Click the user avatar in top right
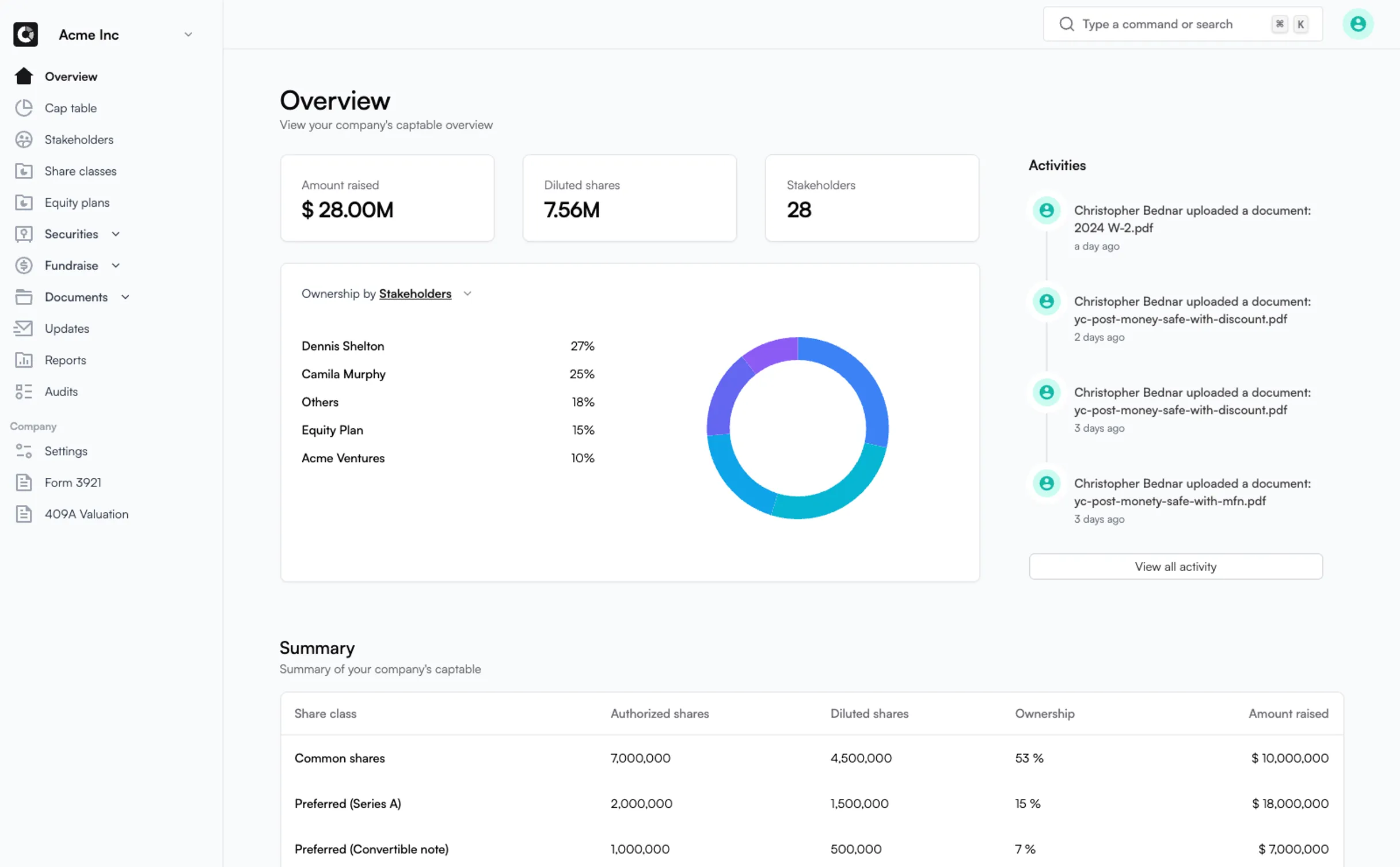This screenshot has height=867, width=1400. tap(1357, 24)
